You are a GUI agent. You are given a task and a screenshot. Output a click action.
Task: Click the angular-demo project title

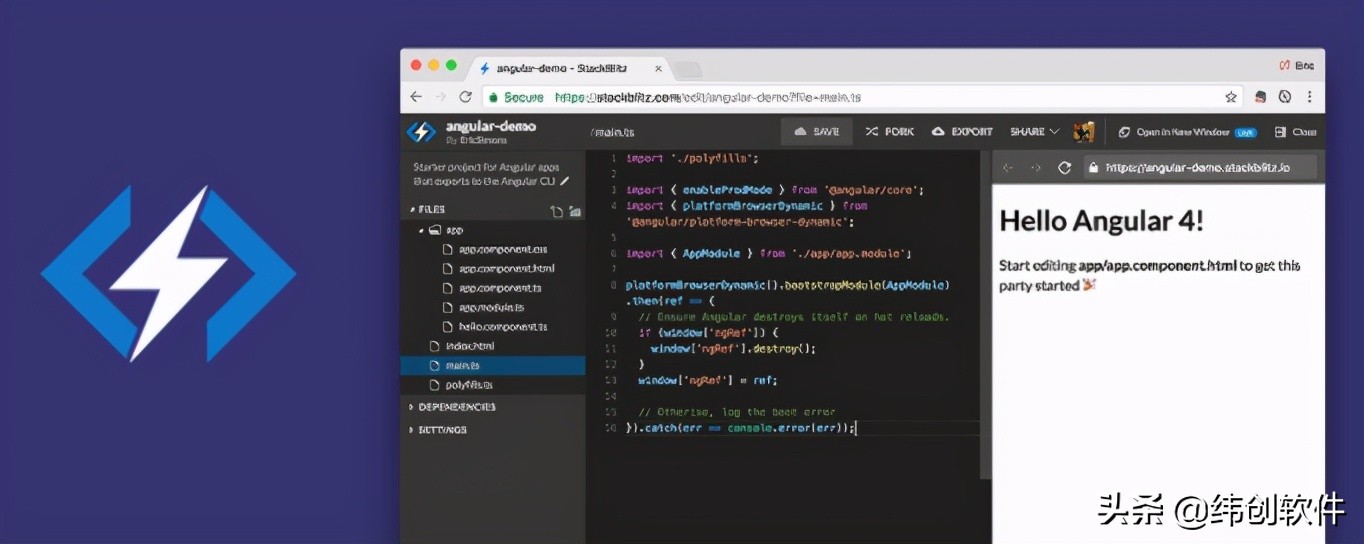490,126
